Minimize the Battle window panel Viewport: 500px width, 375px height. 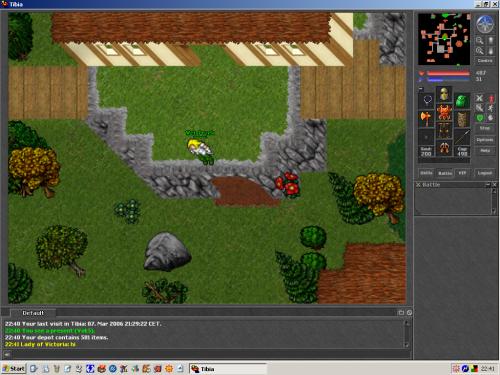[x=488, y=184]
